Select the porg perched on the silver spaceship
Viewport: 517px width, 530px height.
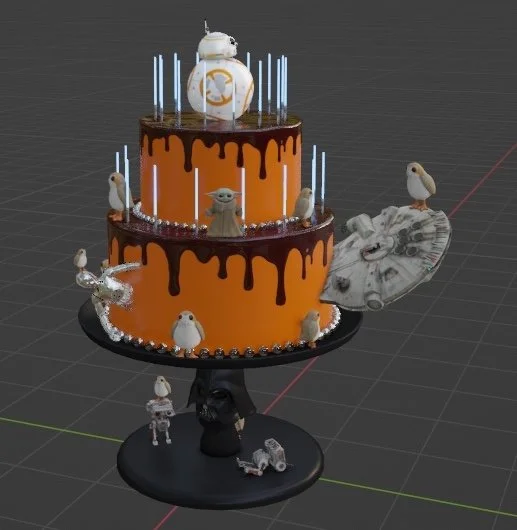81,259
